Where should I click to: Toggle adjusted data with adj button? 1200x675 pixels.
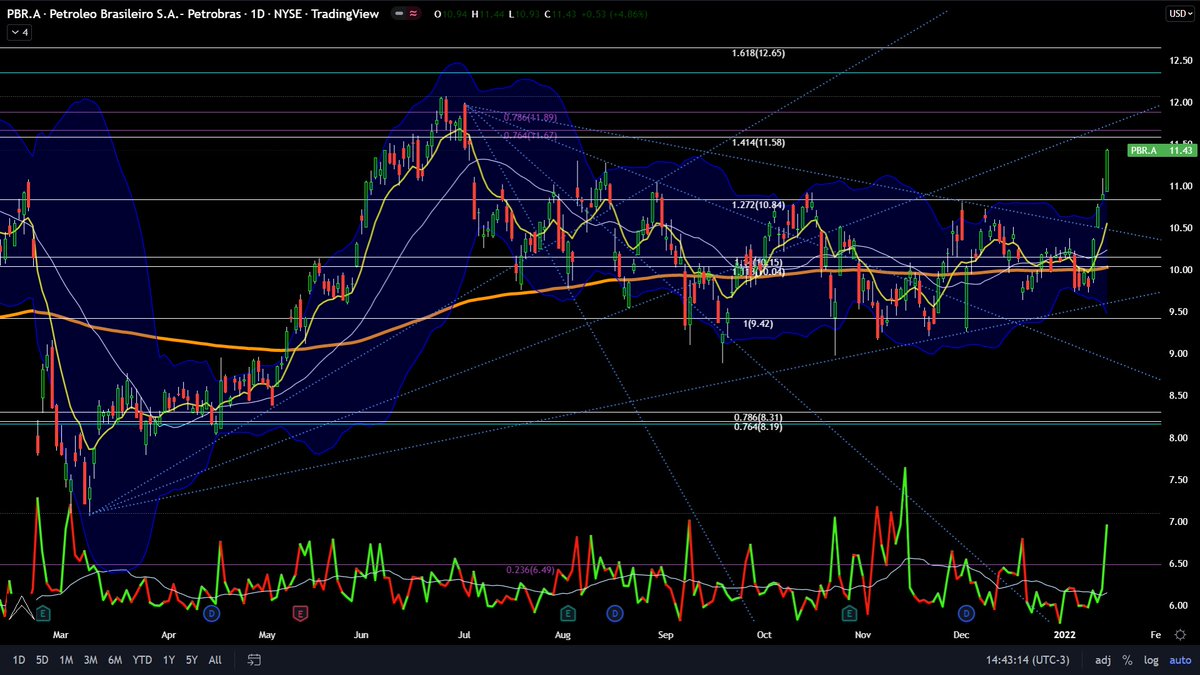tap(1103, 660)
